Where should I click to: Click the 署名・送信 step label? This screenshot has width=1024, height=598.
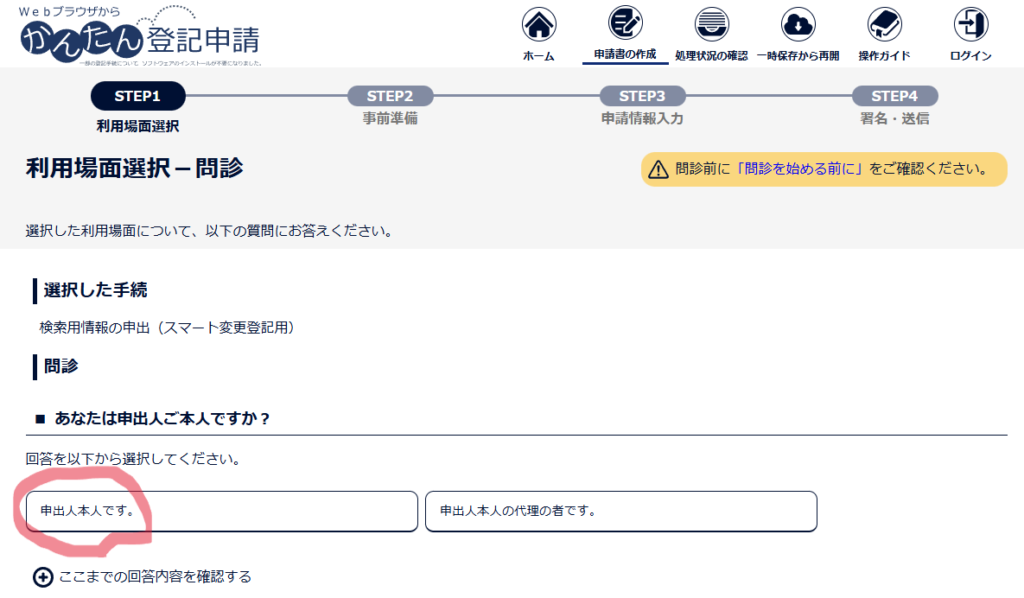894,119
